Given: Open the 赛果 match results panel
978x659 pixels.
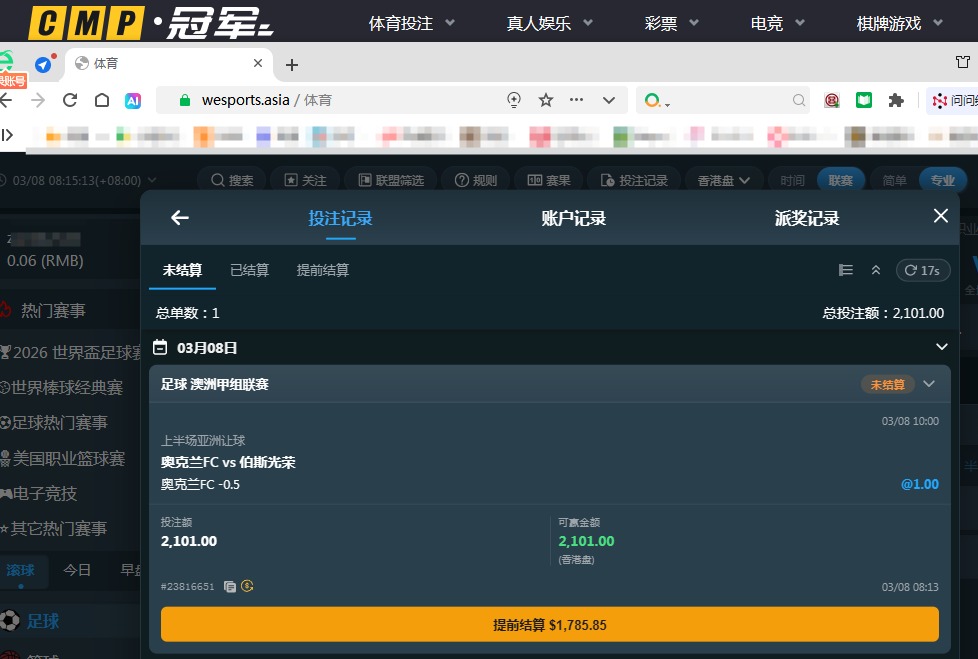Looking at the screenshot, I should coord(548,179).
